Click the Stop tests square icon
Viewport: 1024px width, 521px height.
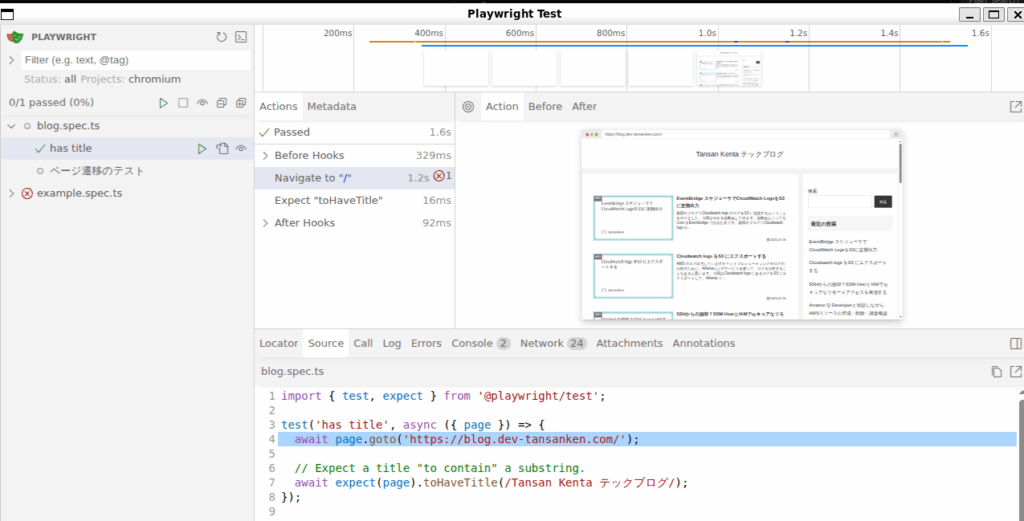click(183, 103)
